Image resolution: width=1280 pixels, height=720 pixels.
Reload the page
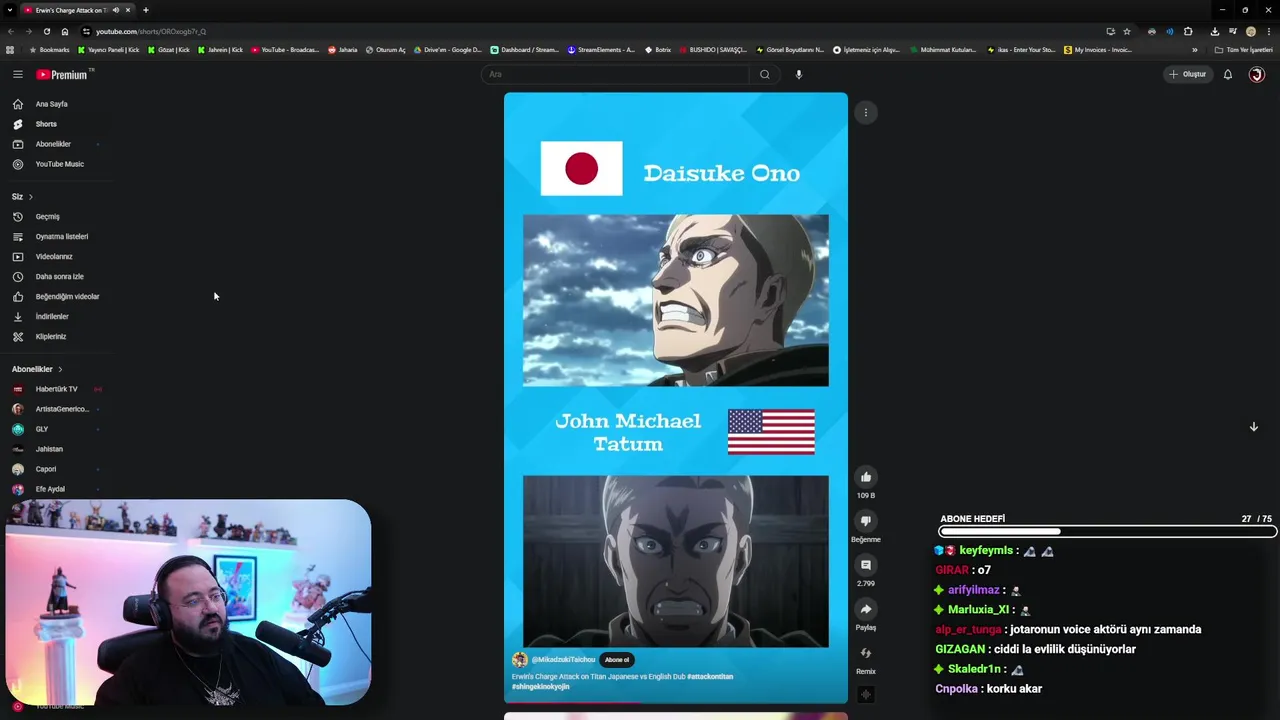click(46, 31)
